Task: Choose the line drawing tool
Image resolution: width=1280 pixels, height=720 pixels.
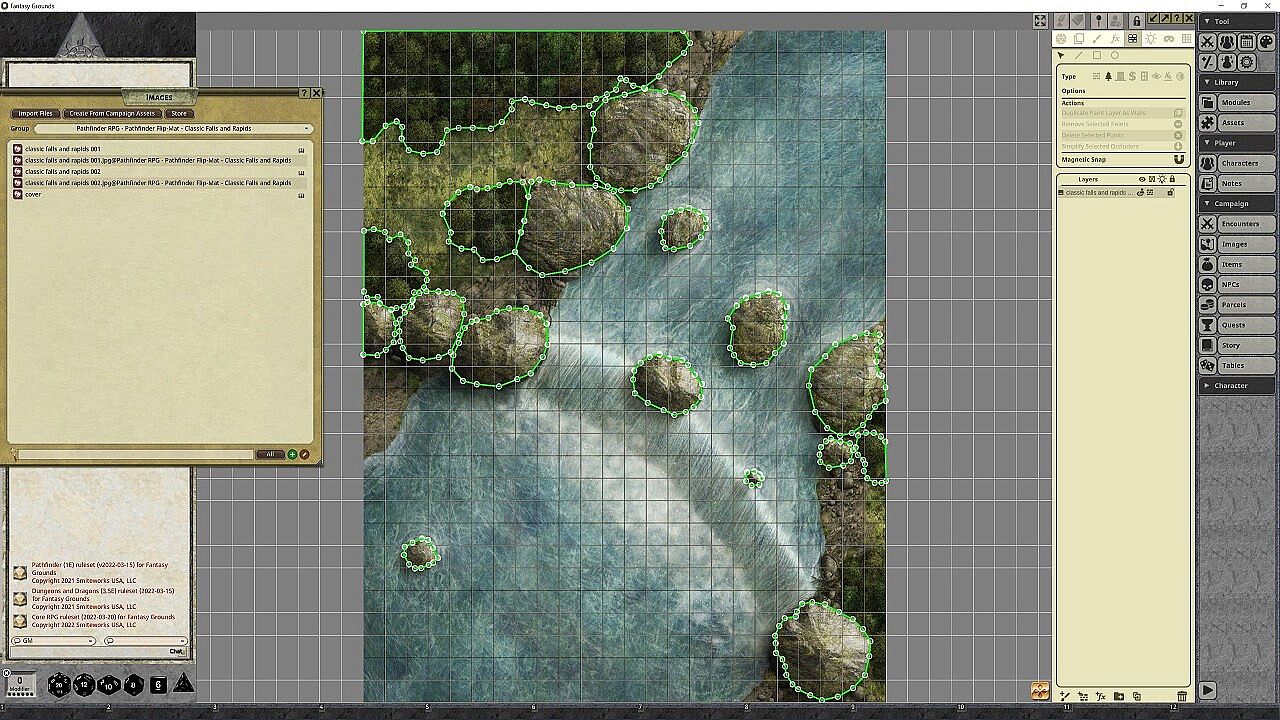Action: [1079, 55]
